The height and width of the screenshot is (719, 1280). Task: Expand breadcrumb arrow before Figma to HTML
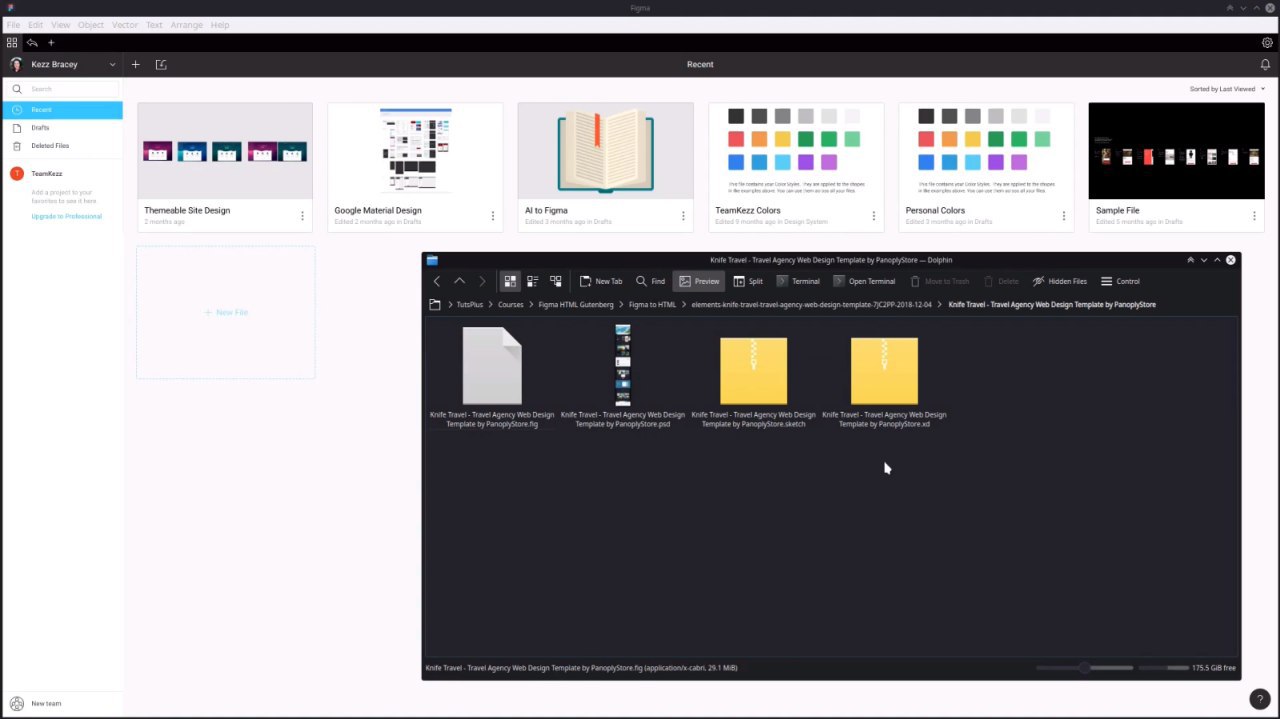click(x=622, y=304)
